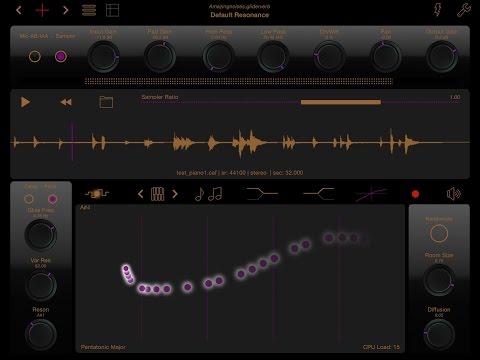Screen dimensions: 480x360
Task: Click the Input Gain knob
Action: pyautogui.click(x=103, y=57)
